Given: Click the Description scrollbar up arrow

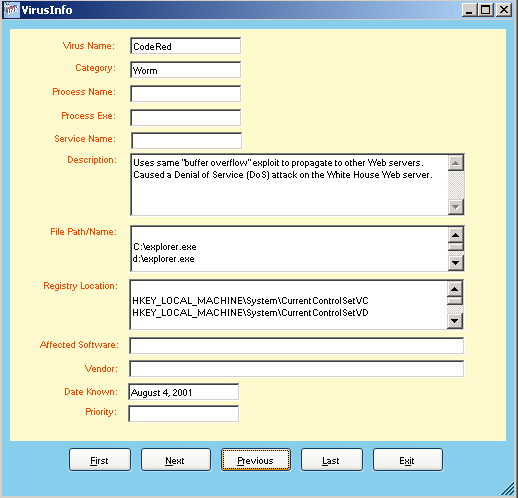Looking at the screenshot, I should (x=456, y=163).
